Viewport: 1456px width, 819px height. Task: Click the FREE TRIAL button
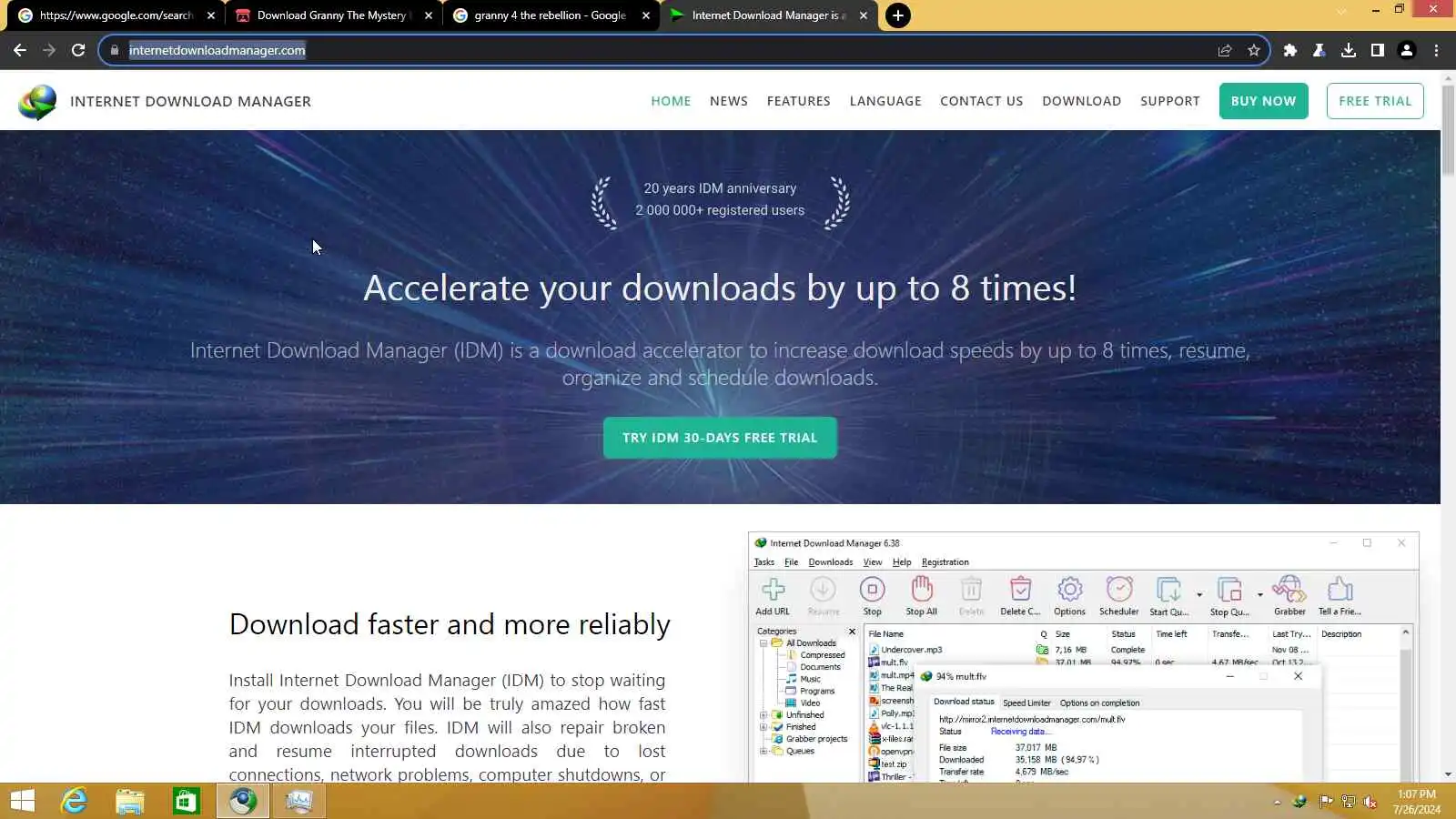coord(1375,101)
